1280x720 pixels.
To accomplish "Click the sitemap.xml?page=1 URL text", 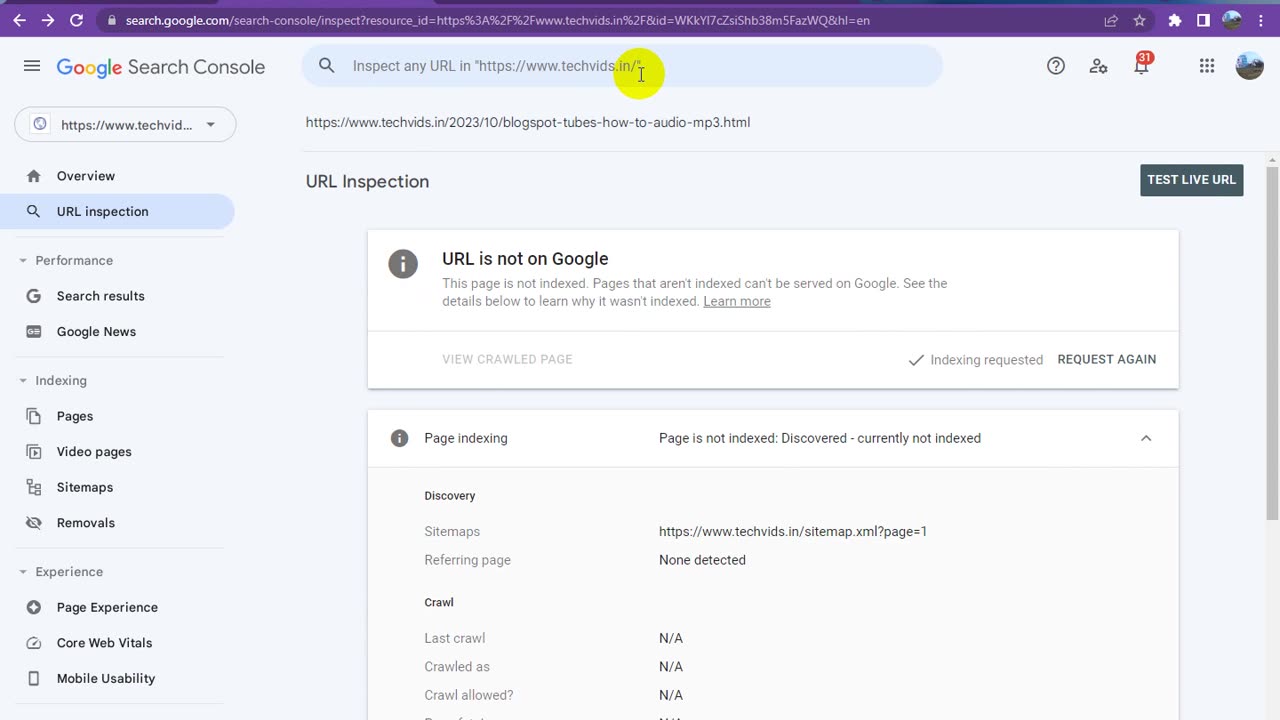I will coord(793,532).
